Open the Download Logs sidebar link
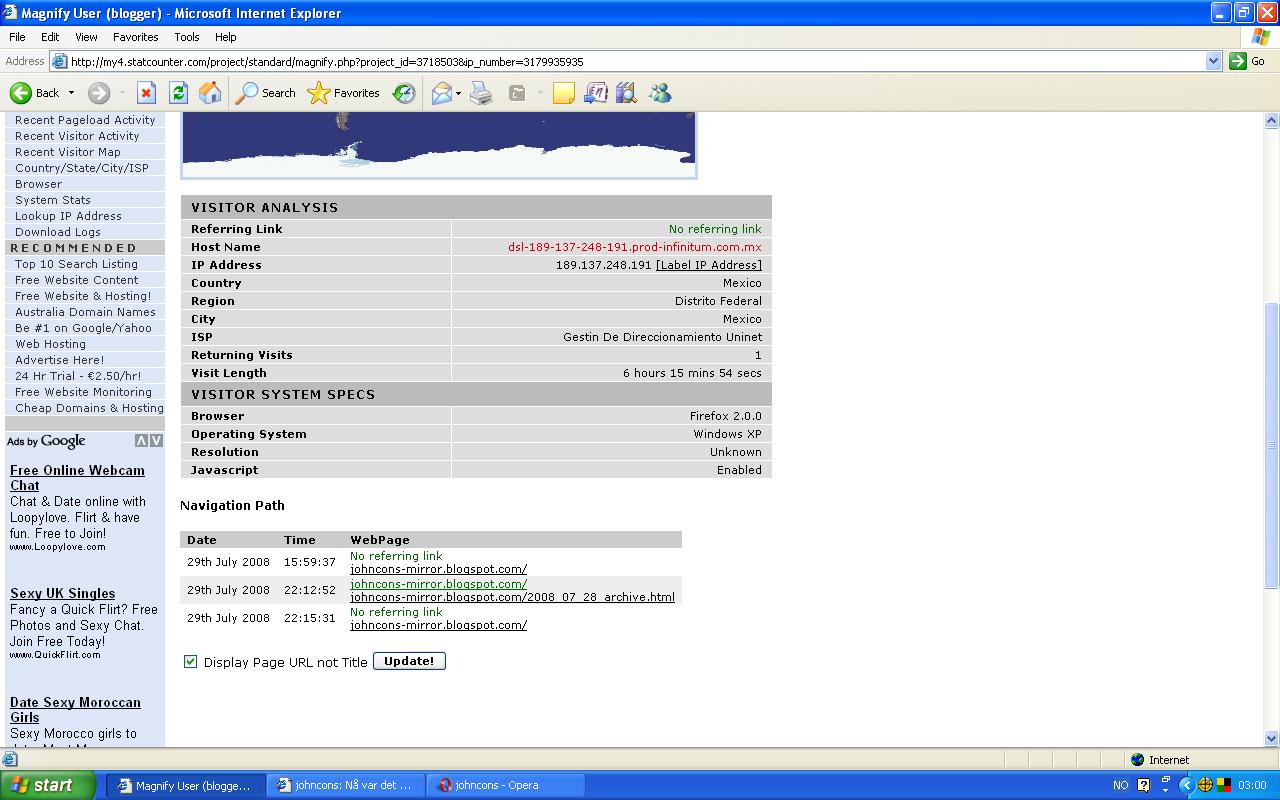This screenshot has height=800, width=1280. tap(58, 232)
